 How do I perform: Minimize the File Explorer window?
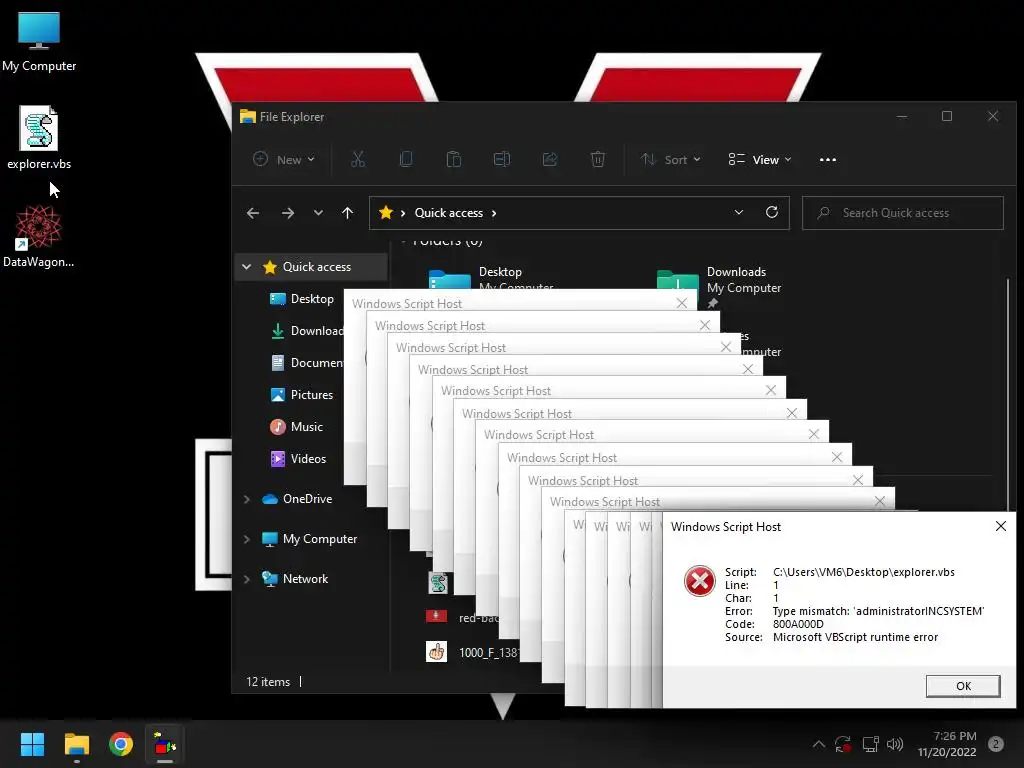(x=902, y=116)
